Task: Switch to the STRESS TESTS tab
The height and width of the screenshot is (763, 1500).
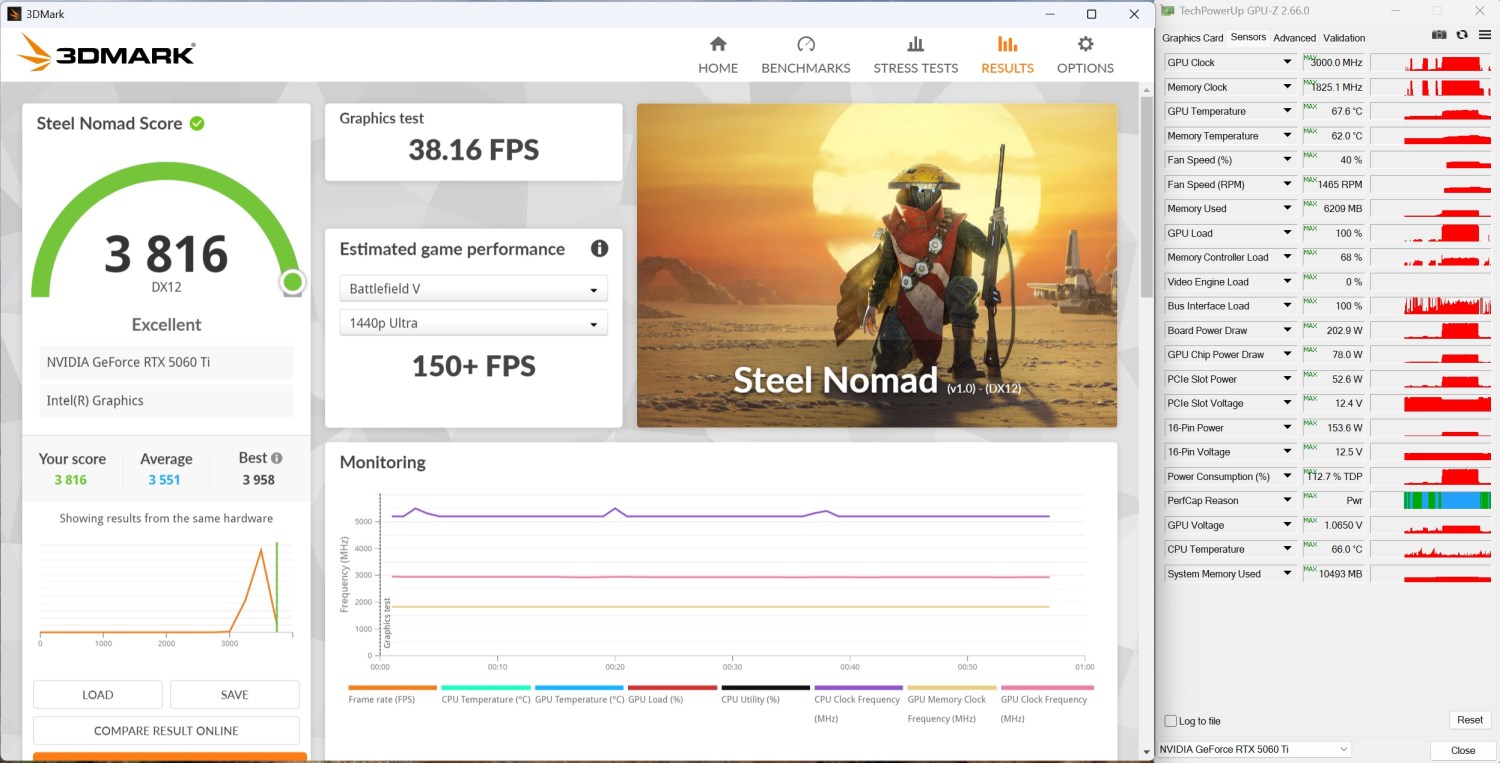Action: (x=916, y=56)
